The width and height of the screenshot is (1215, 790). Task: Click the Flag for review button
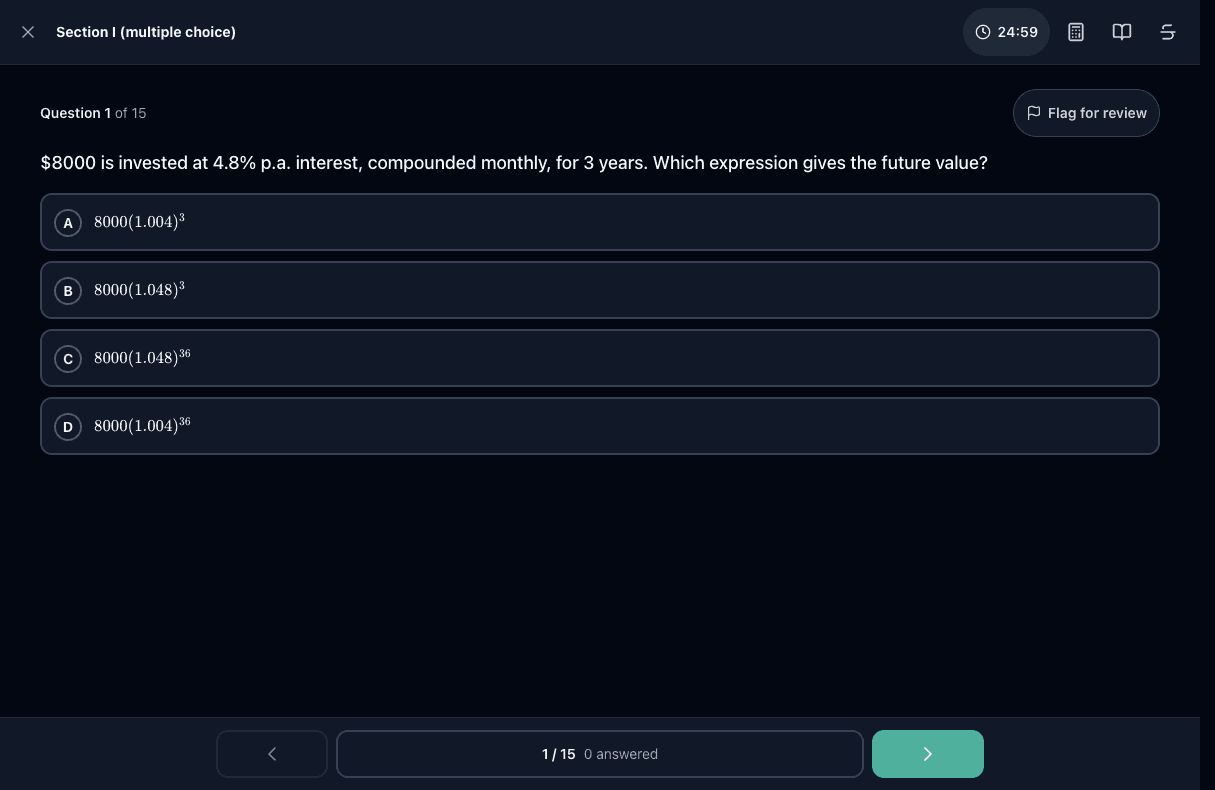coord(1086,113)
